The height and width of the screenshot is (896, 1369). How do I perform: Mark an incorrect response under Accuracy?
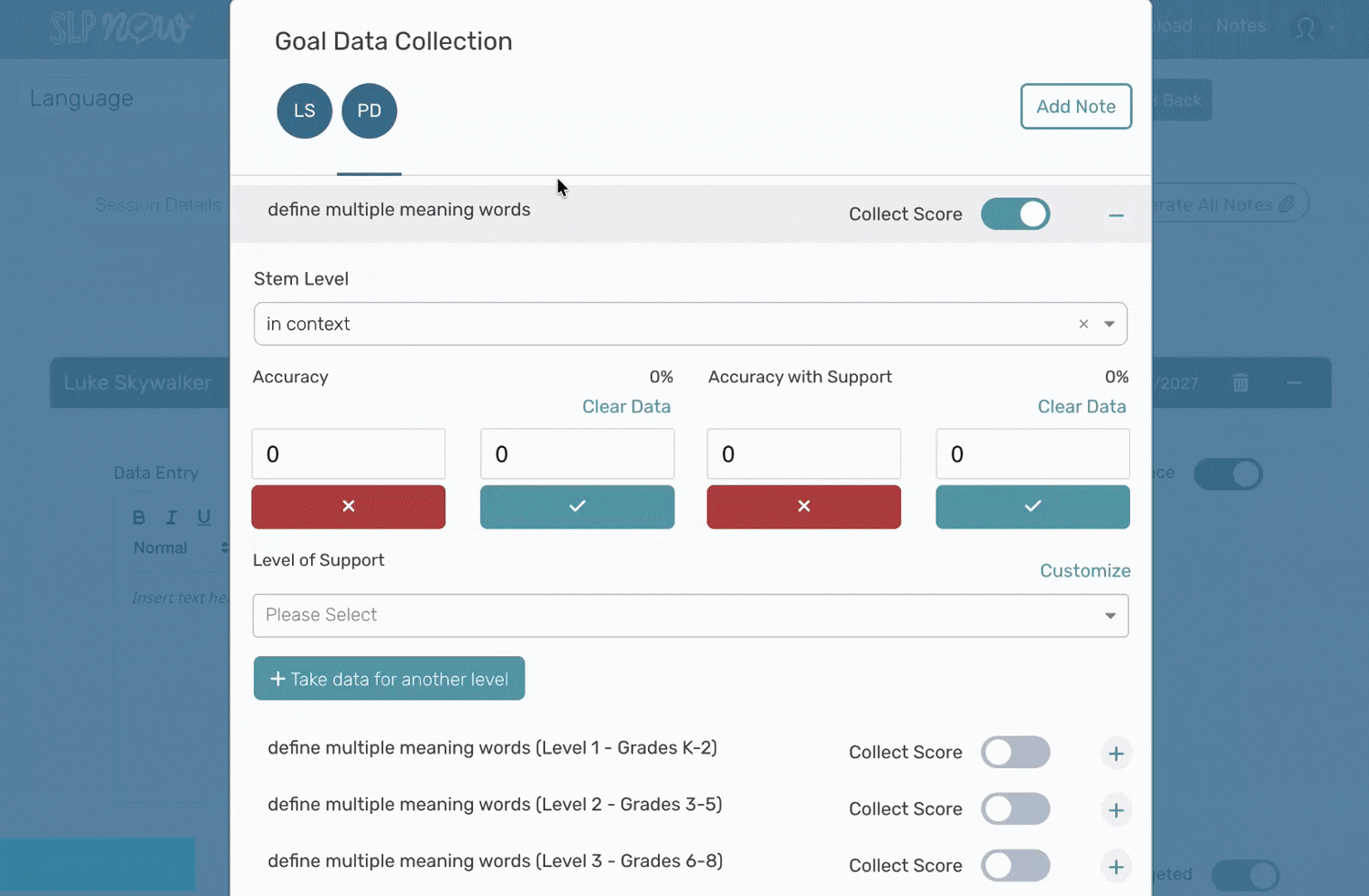tap(349, 506)
